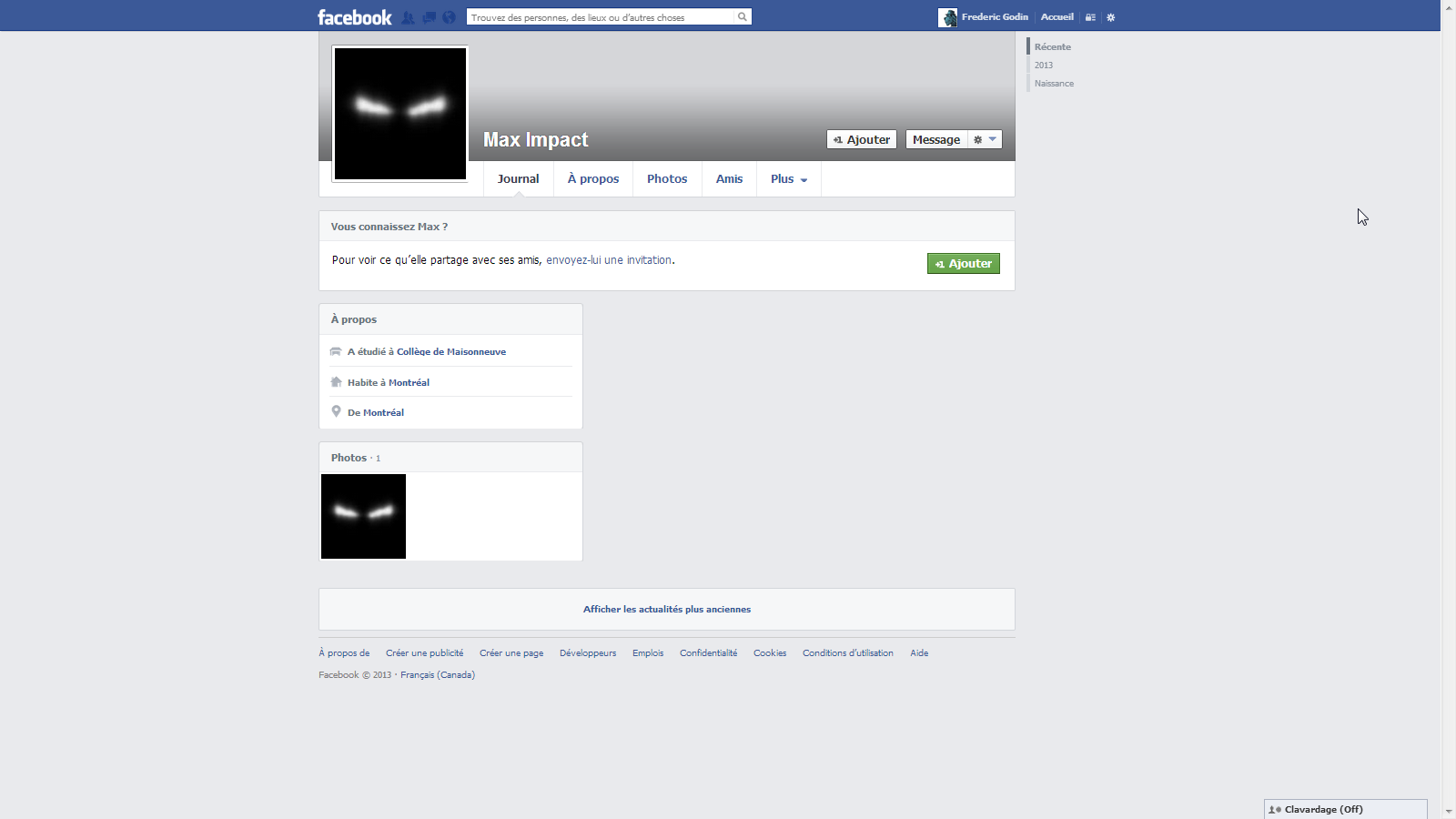This screenshot has width=1456, height=819.
Task: Expand the Plus dropdown tab
Action: (x=789, y=178)
